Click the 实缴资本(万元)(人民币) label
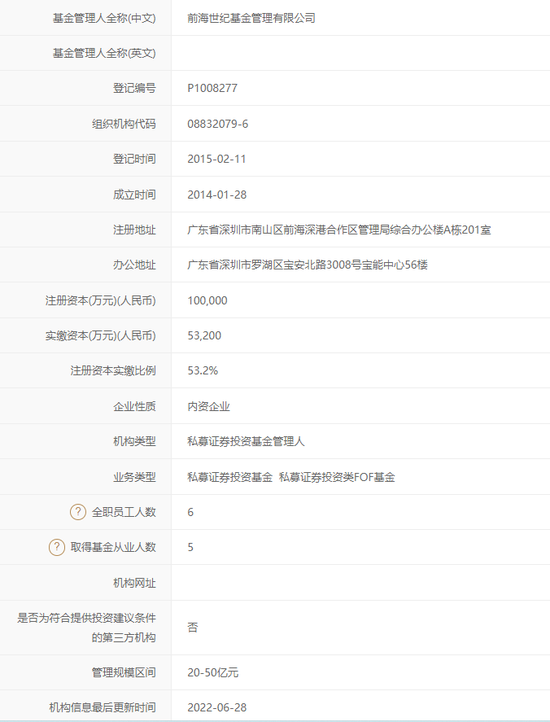550x722 pixels. tap(100, 335)
